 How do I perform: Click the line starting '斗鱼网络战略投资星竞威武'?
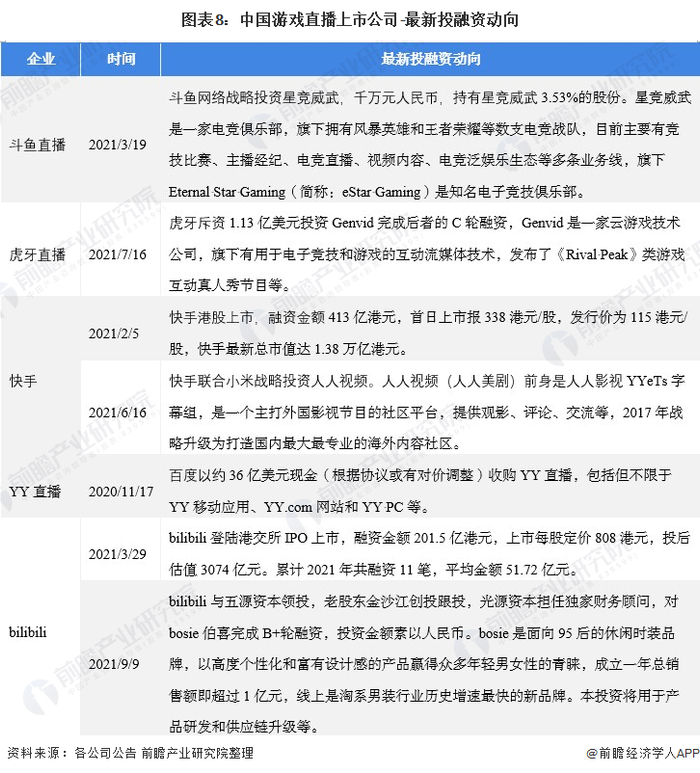point(430,98)
